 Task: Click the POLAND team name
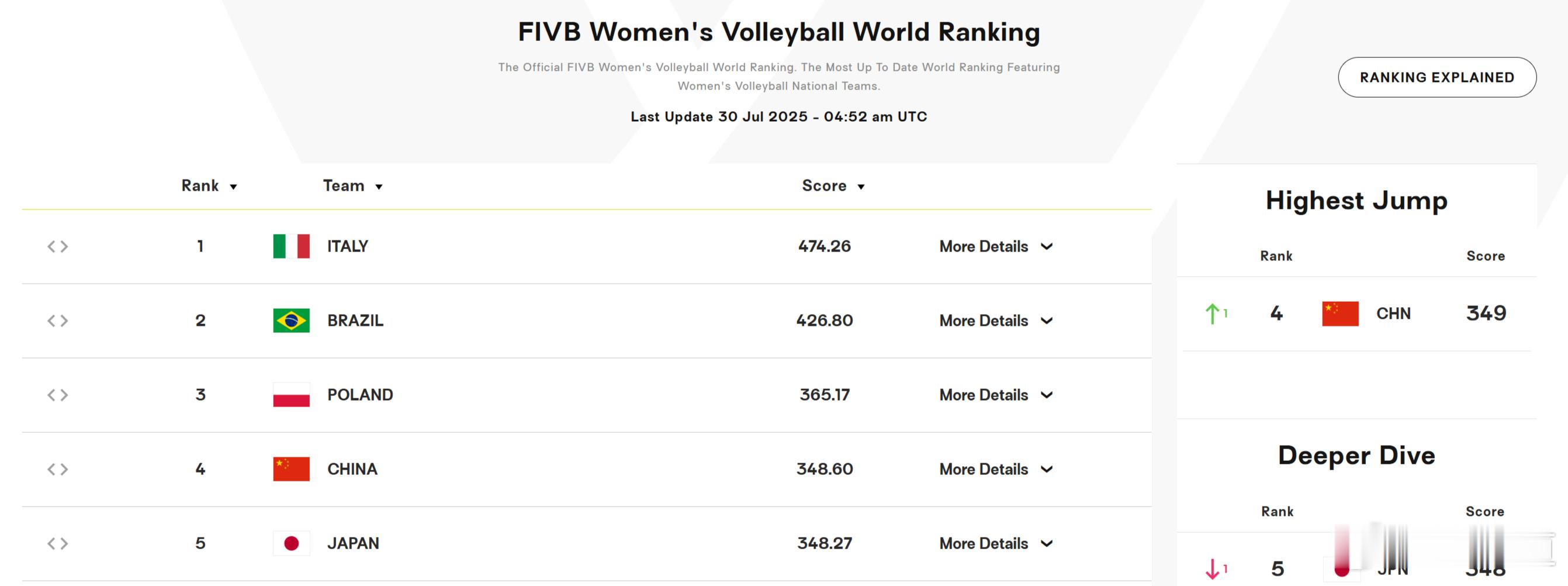[x=361, y=395]
